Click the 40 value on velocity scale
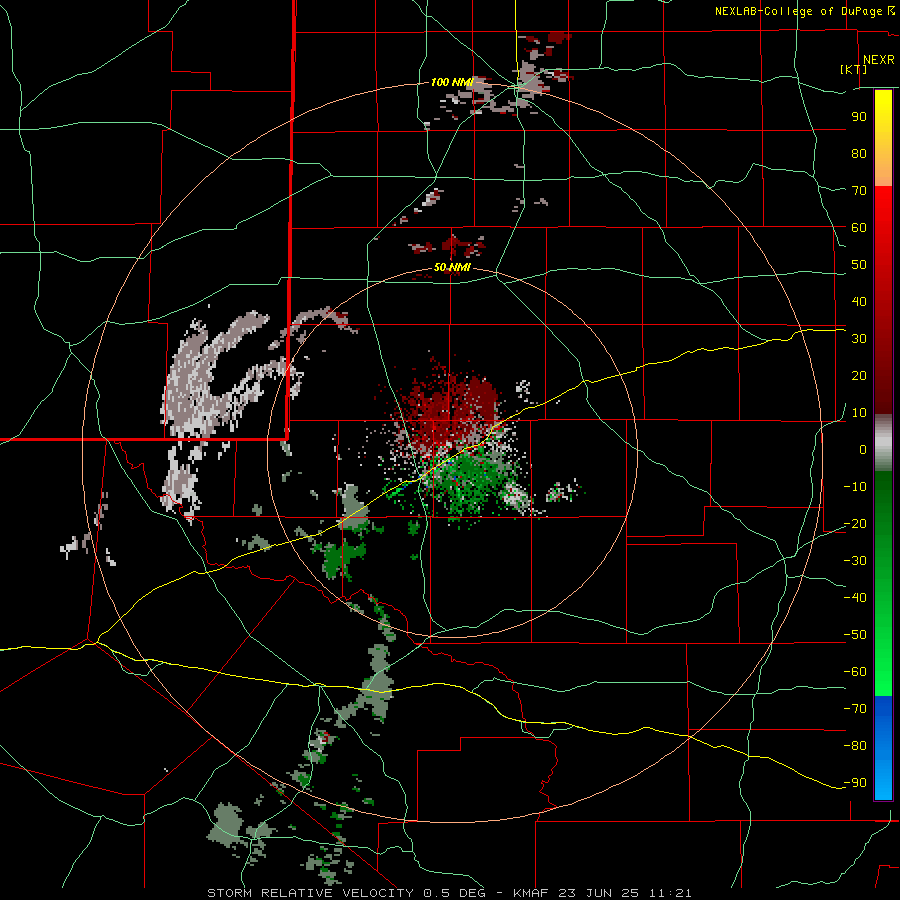The height and width of the screenshot is (900, 900). (x=859, y=301)
